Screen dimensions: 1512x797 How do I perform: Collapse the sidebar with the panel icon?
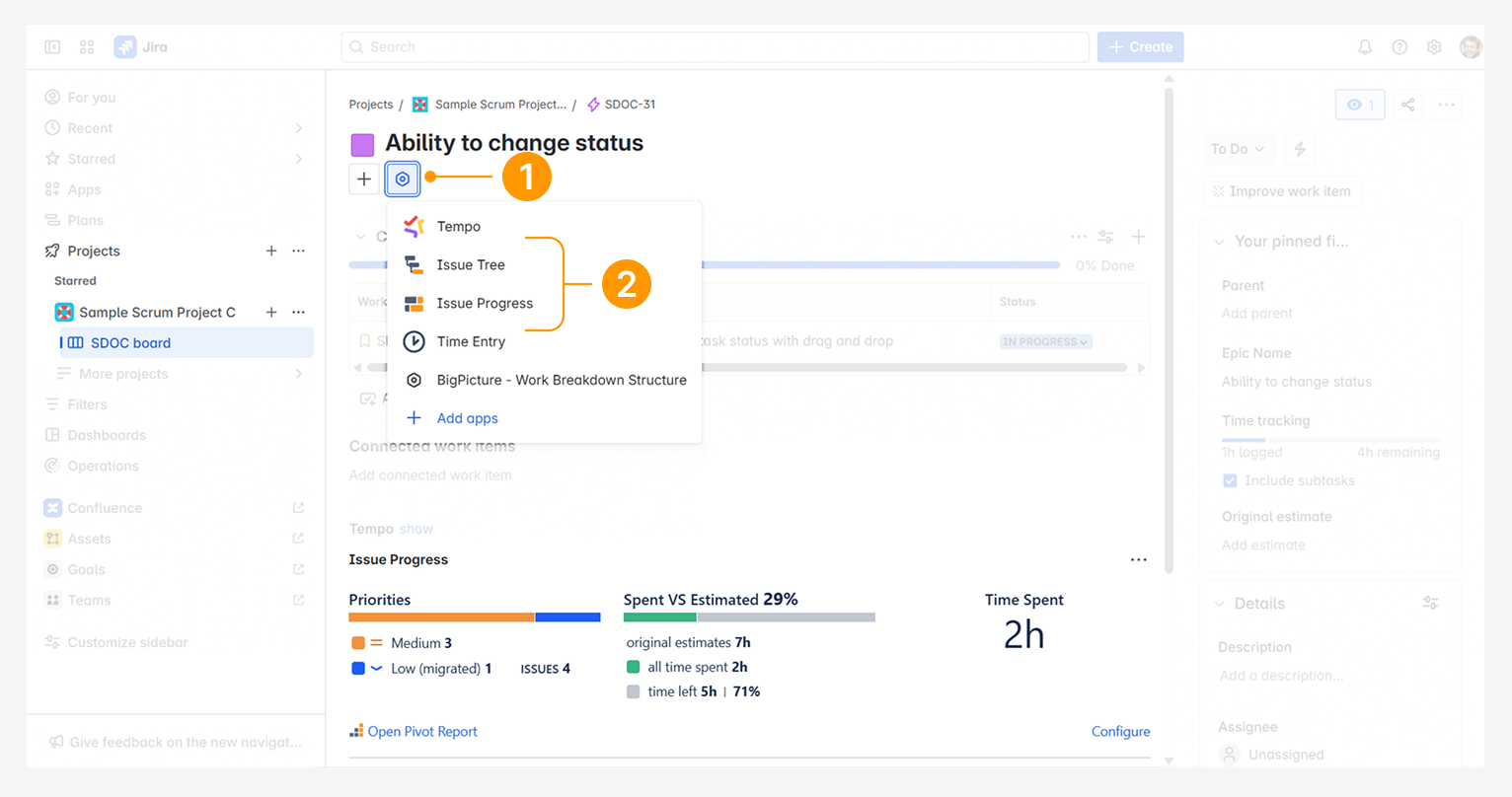click(52, 47)
